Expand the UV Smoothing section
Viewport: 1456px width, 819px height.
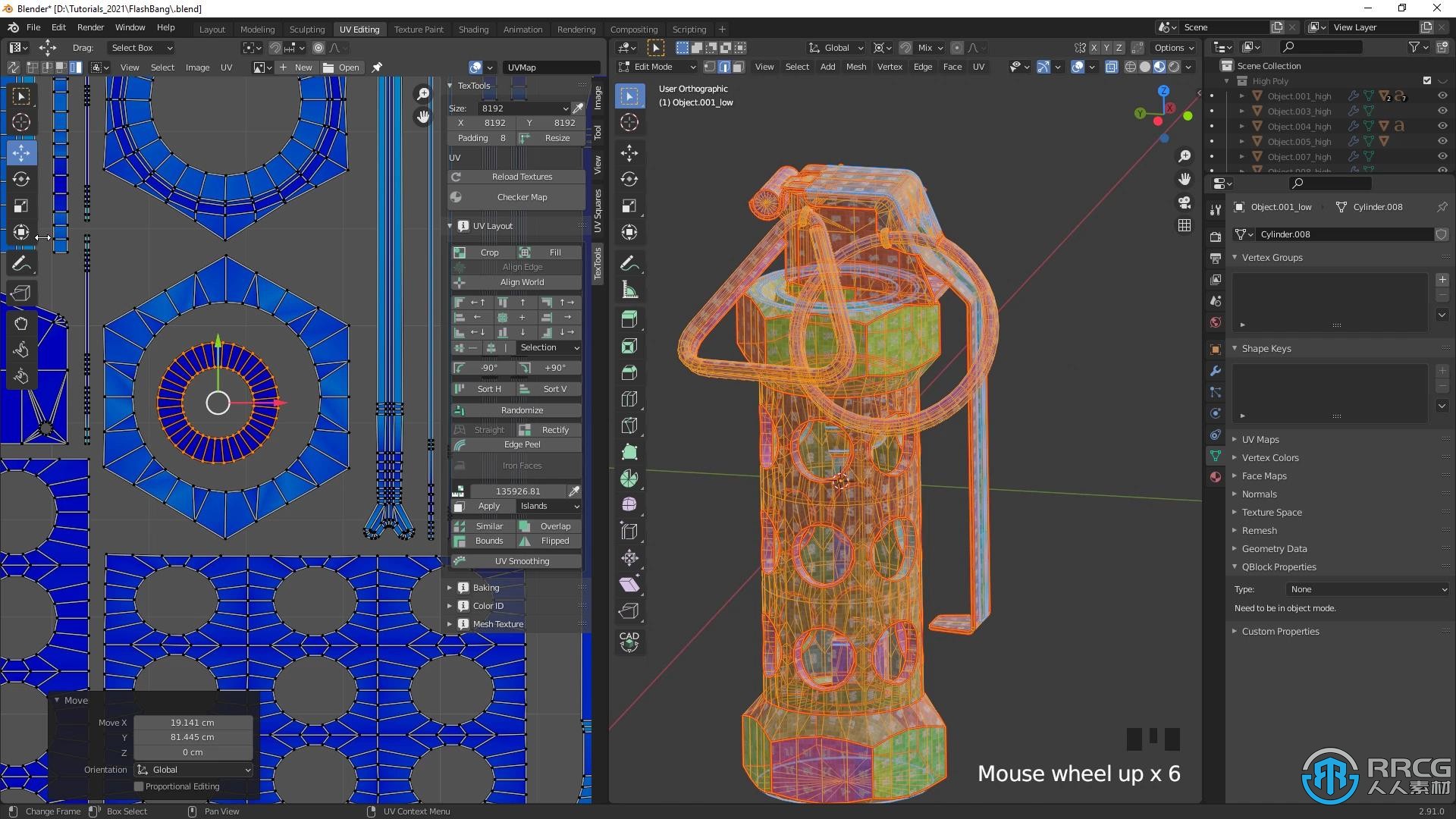(x=521, y=560)
